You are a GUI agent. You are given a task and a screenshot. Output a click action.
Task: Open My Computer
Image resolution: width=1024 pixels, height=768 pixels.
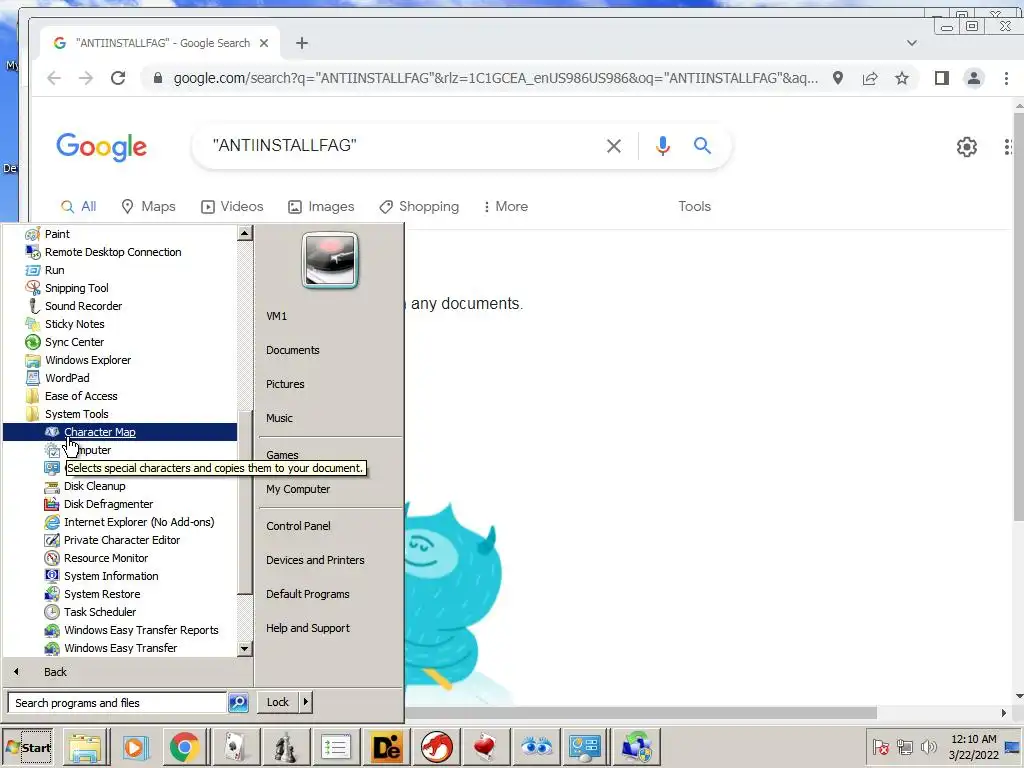298,489
